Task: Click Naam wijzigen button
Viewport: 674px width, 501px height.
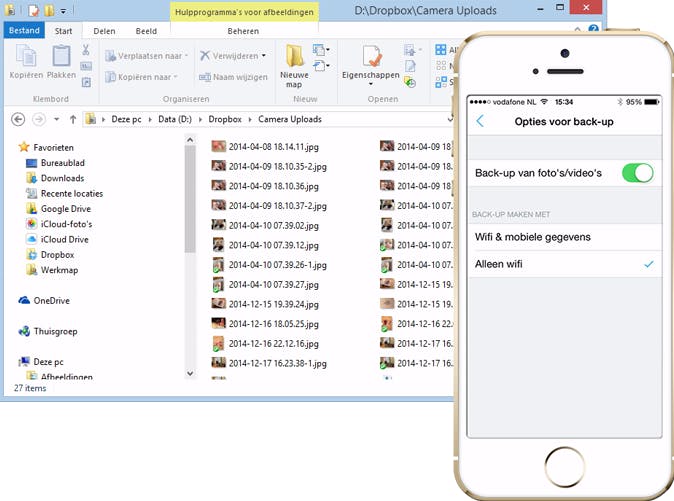Action: pos(233,77)
